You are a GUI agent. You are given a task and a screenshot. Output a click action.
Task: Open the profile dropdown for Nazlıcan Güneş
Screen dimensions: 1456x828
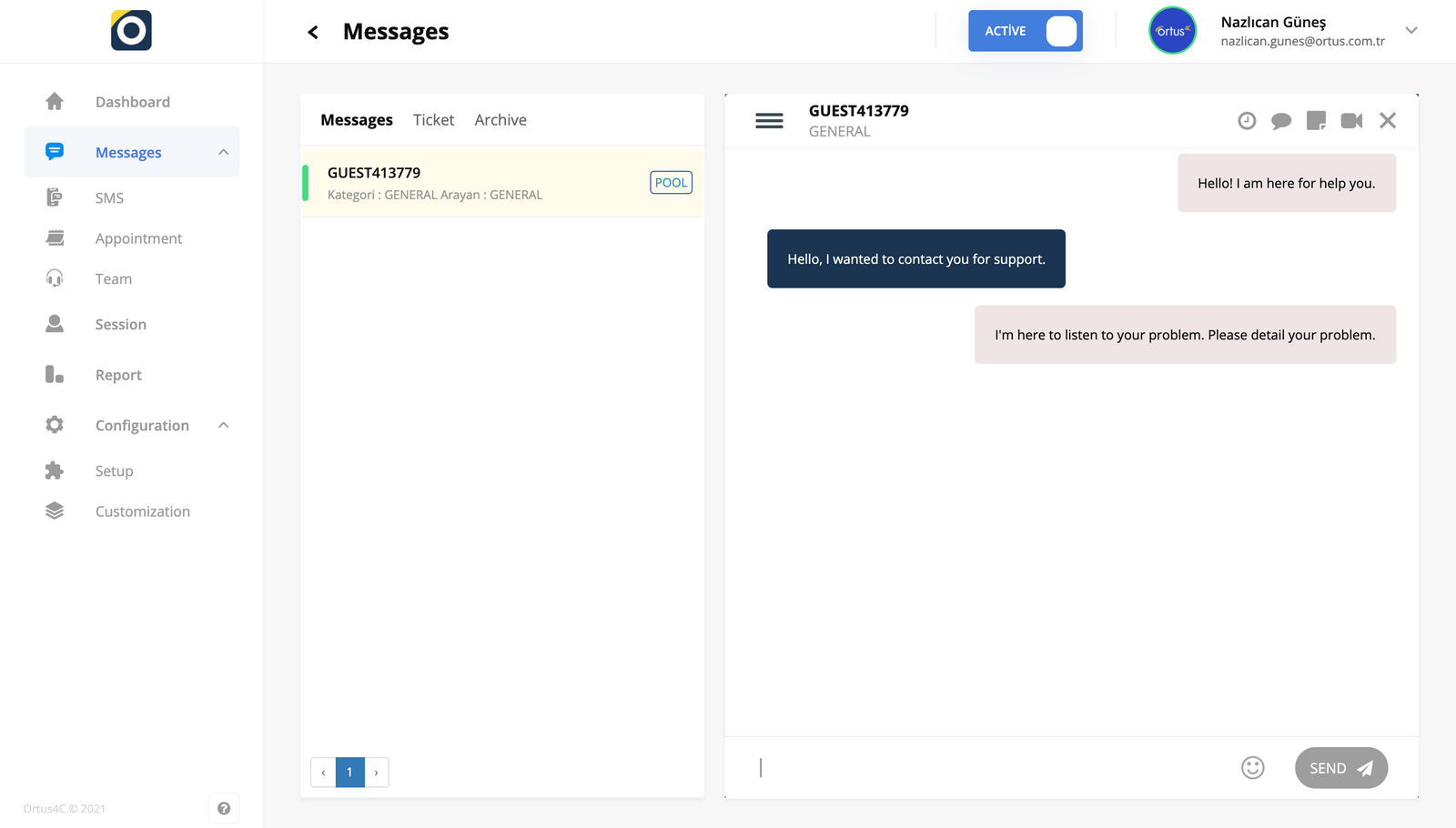pyautogui.click(x=1411, y=30)
